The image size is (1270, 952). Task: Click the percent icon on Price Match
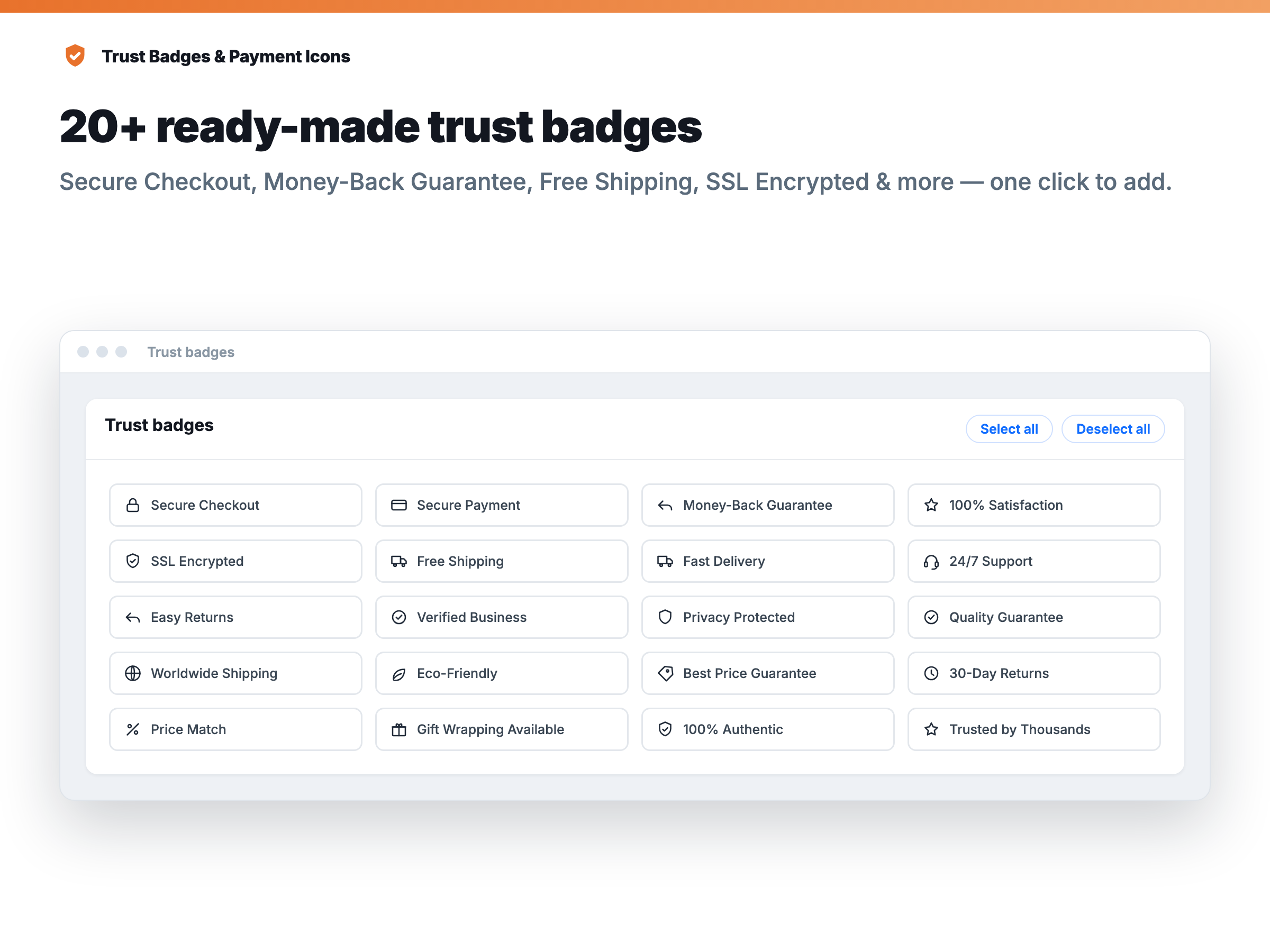[x=133, y=729]
